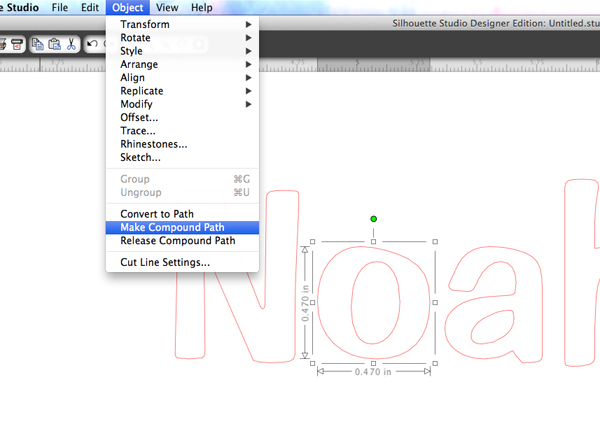
Task: Expand the Replicate submenu
Action: (x=182, y=91)
